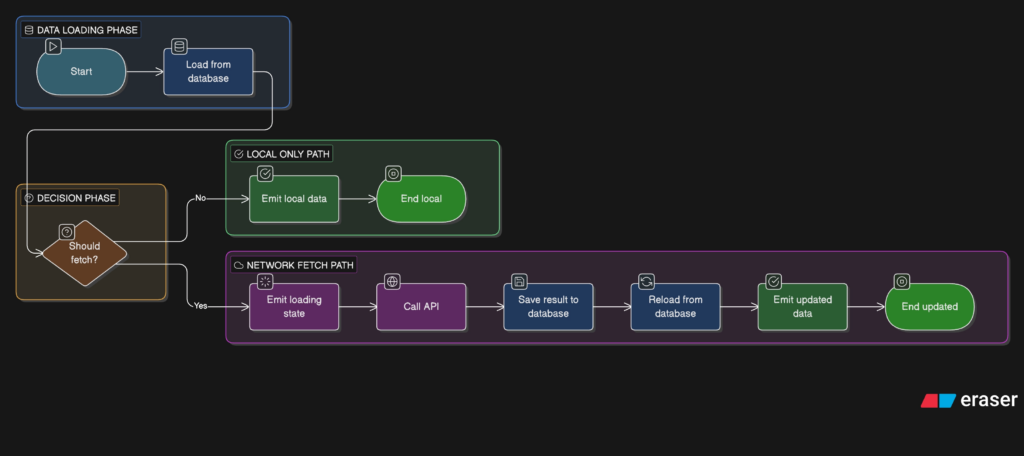Click cloud icon in Network Fetch Path header
This screenshot has height=456, width=1024.
pos(239,265)
